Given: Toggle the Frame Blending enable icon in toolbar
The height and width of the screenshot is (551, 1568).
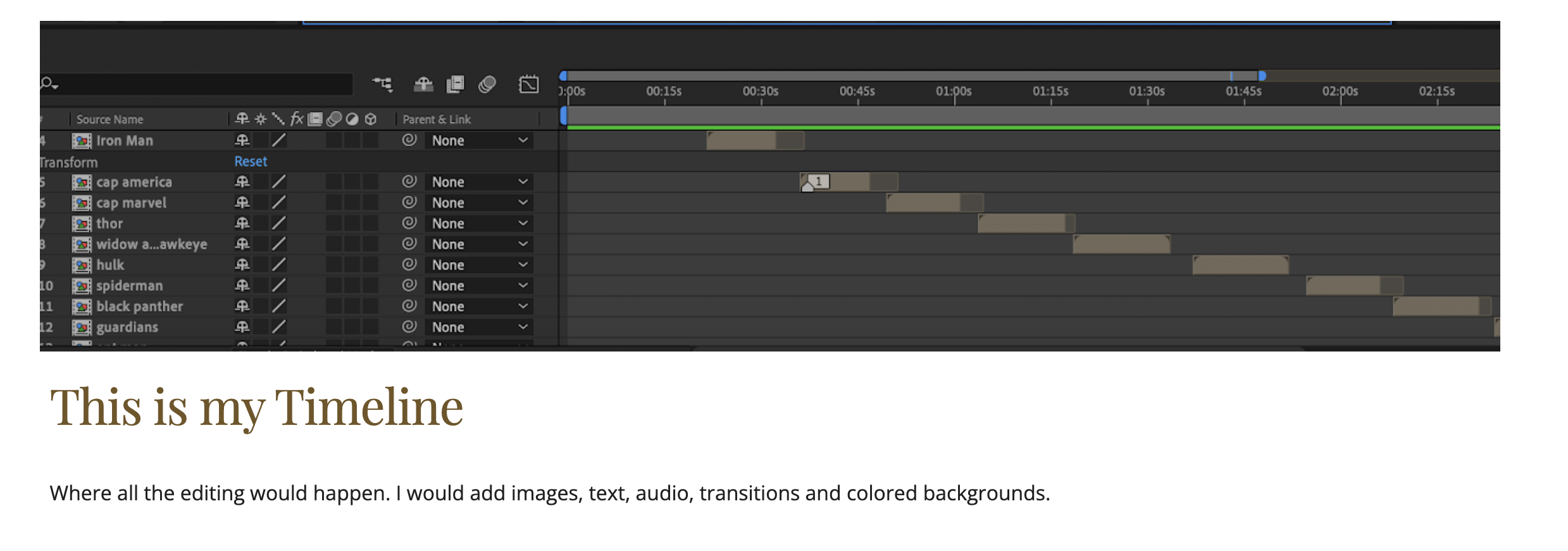Looking at the screenshot, I should coord(455,84).
